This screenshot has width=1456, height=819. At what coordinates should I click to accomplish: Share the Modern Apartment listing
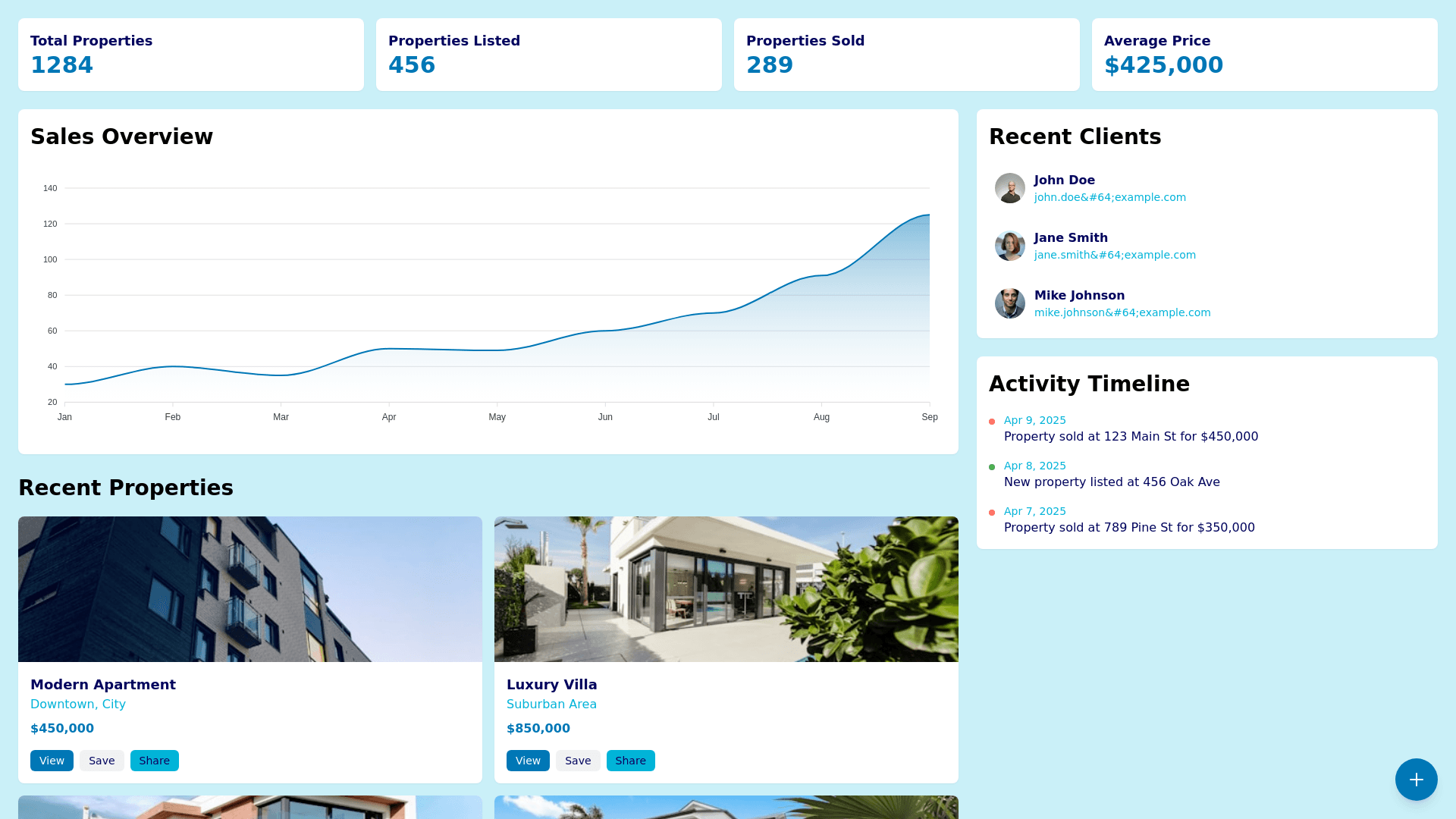tap(154, 761)
